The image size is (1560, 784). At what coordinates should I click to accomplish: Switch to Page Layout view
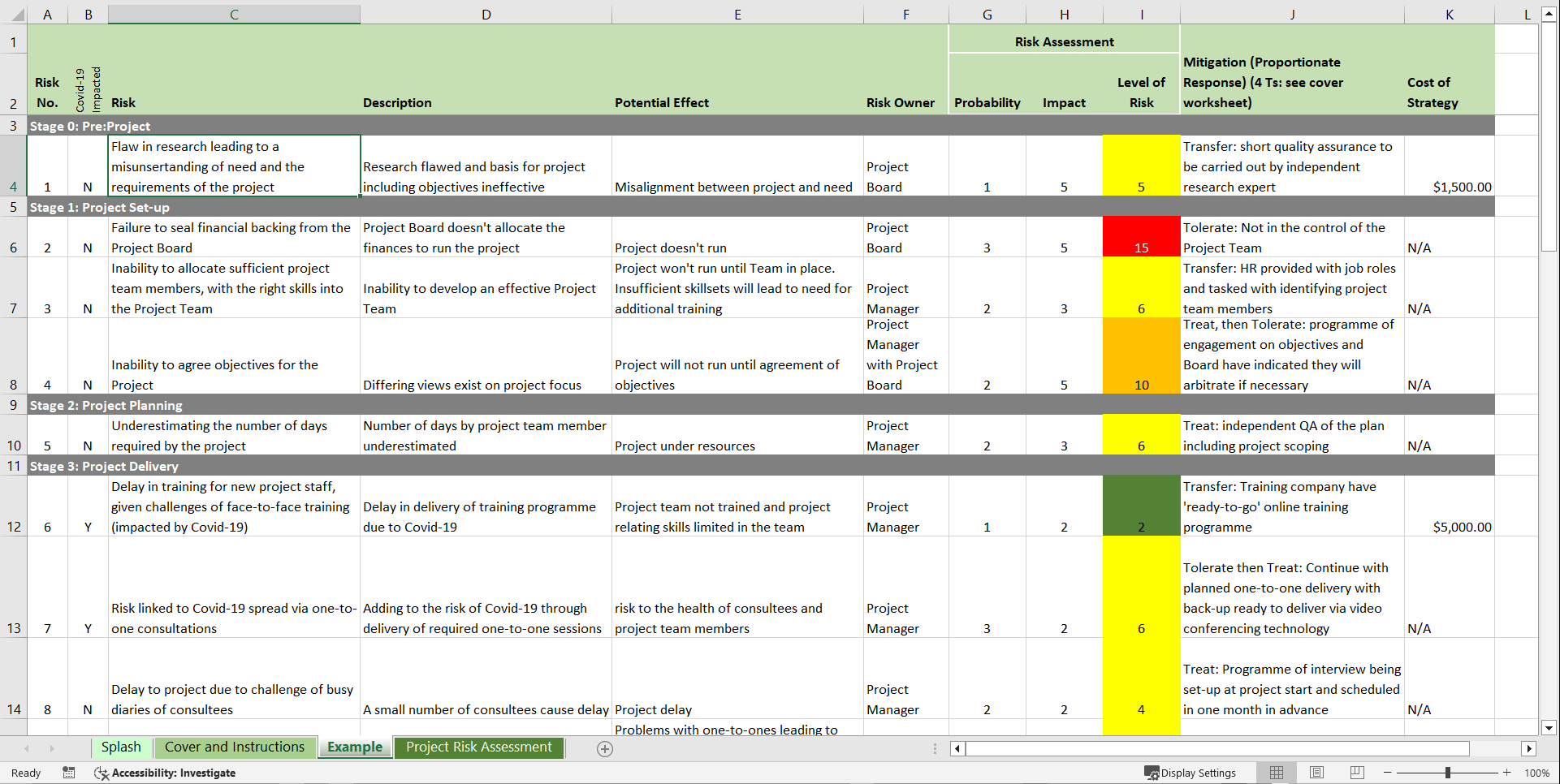[1316, 773]
